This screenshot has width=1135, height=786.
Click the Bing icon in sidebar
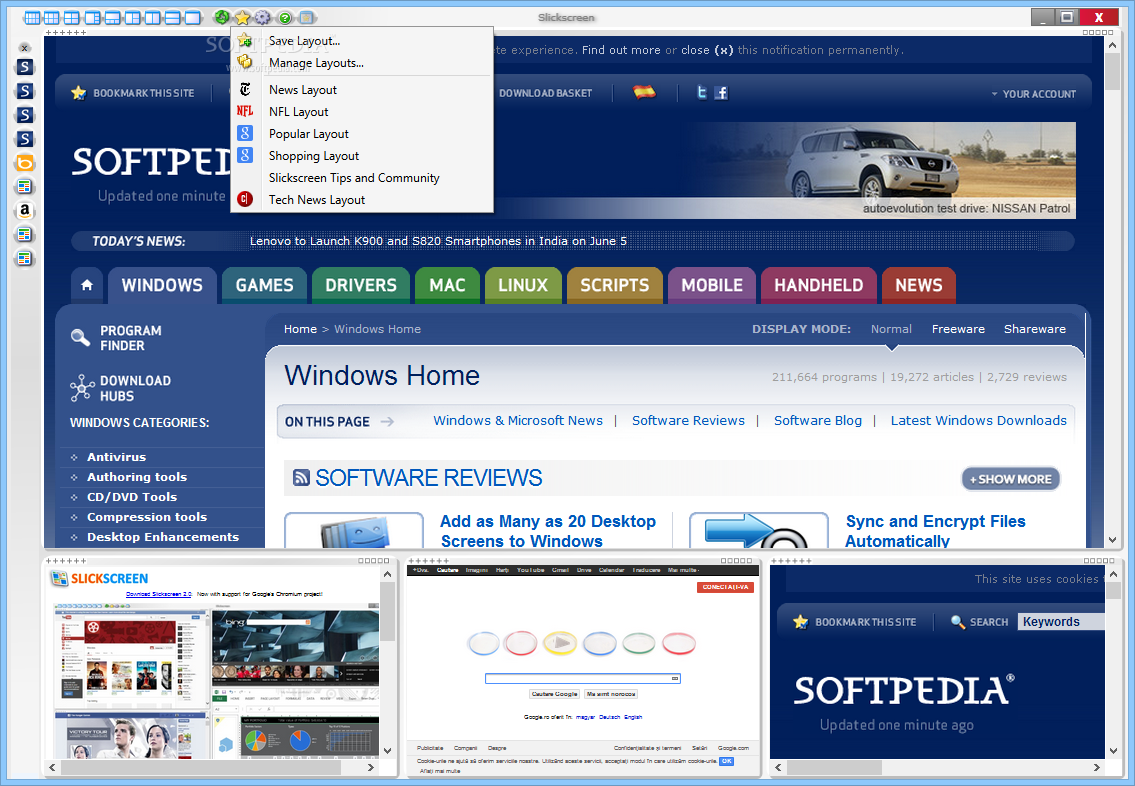(x=25, y=163)
